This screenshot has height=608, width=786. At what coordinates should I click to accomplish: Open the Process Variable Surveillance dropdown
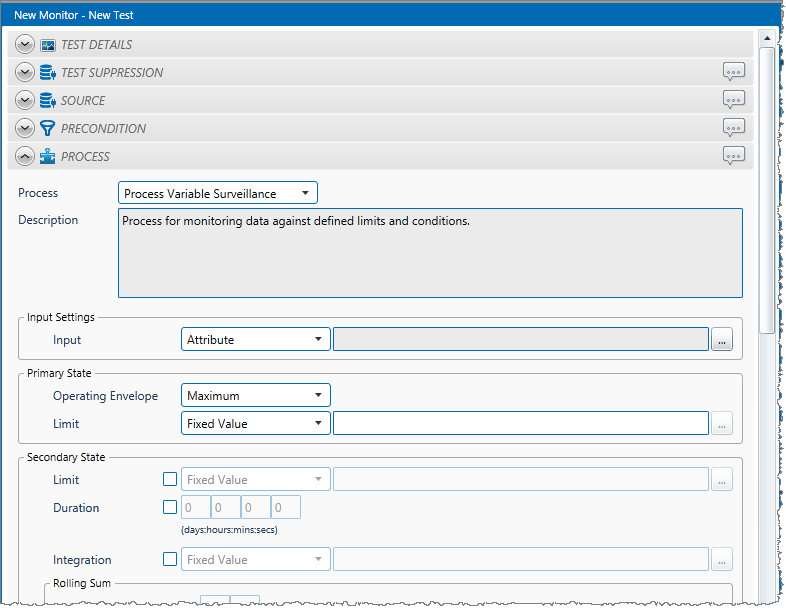coord(217,193)
